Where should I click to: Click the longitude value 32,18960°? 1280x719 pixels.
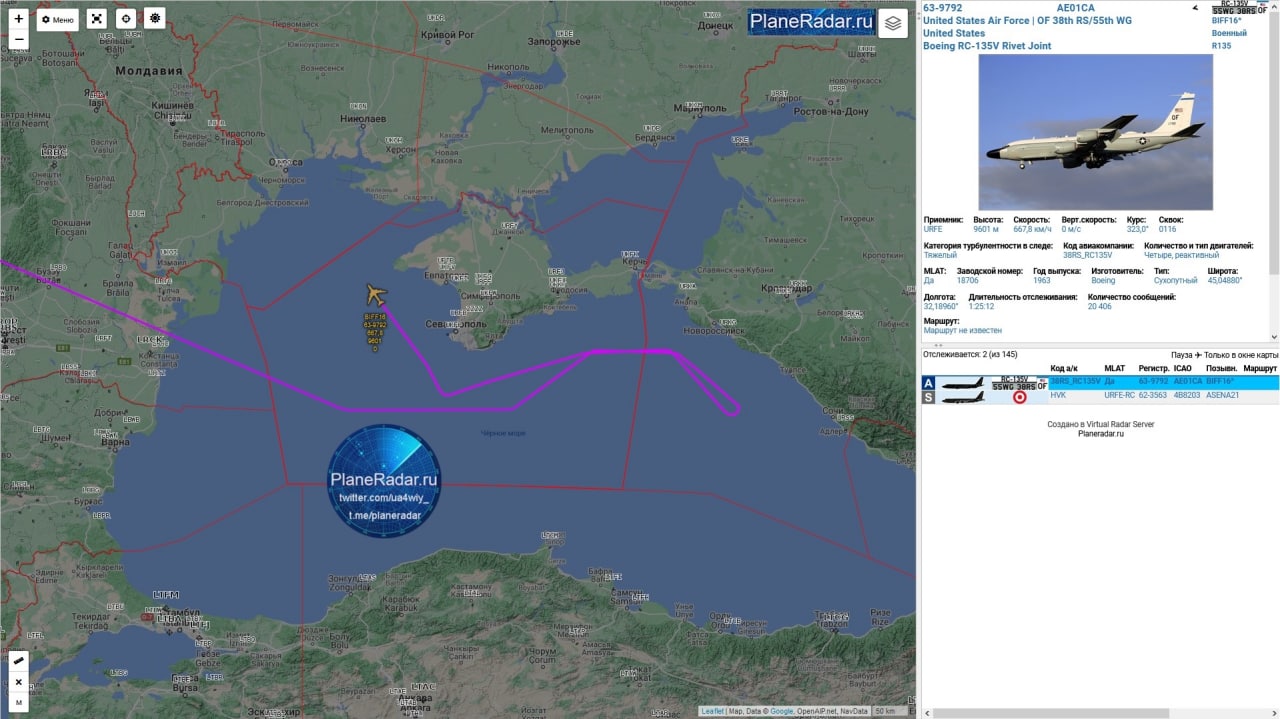[940, 306]
